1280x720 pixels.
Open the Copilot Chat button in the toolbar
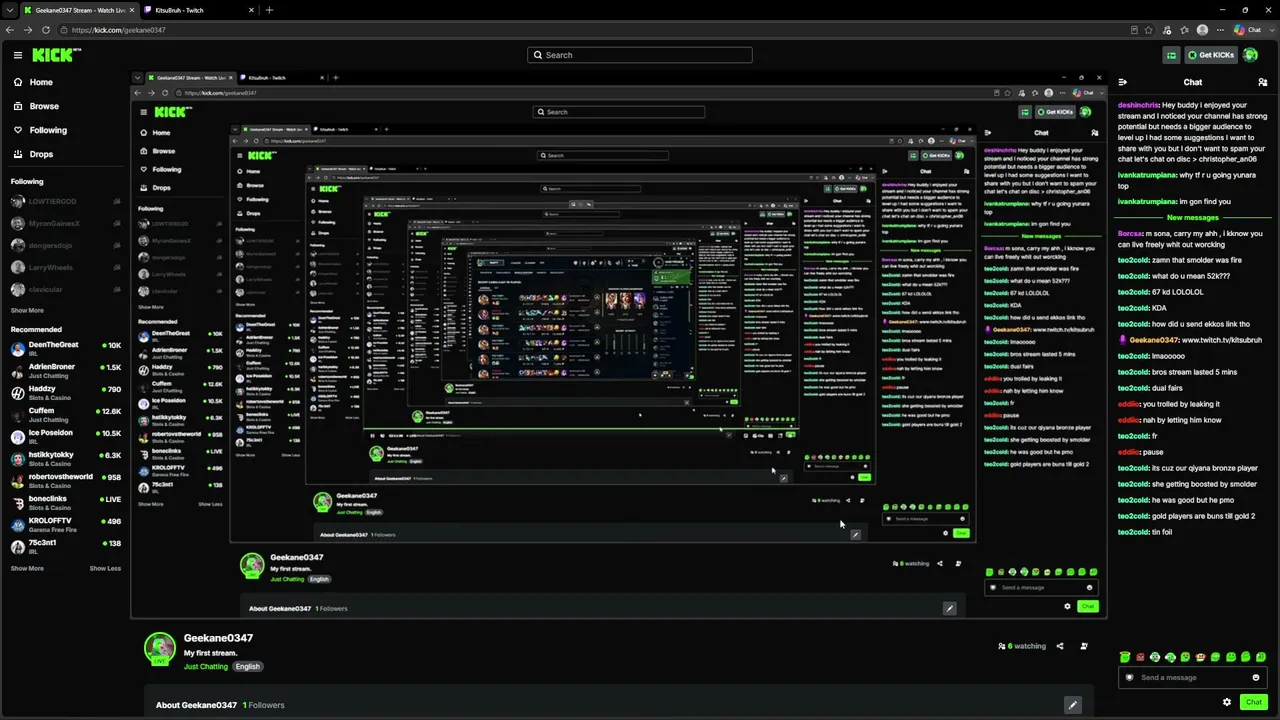point(1247,30)
